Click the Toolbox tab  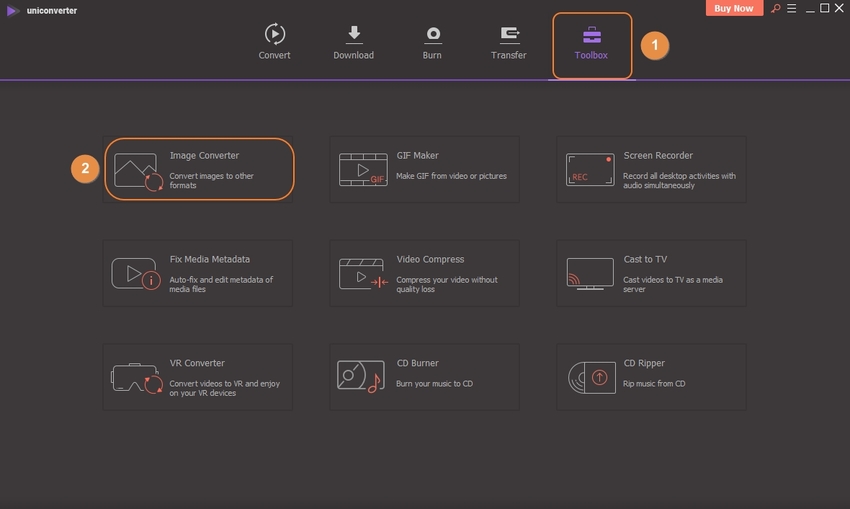pyautogui.click(x=591, y=44)
